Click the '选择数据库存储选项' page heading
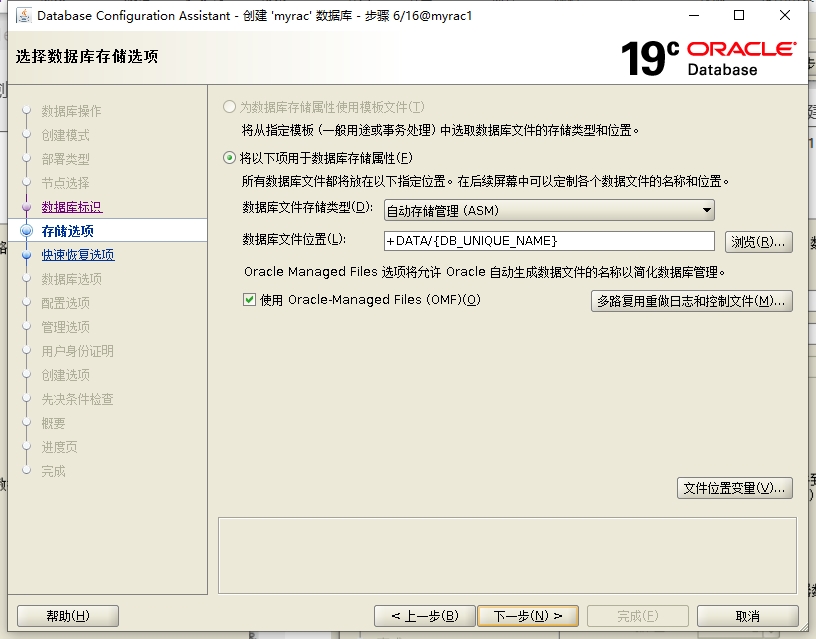 coord(87,56)
